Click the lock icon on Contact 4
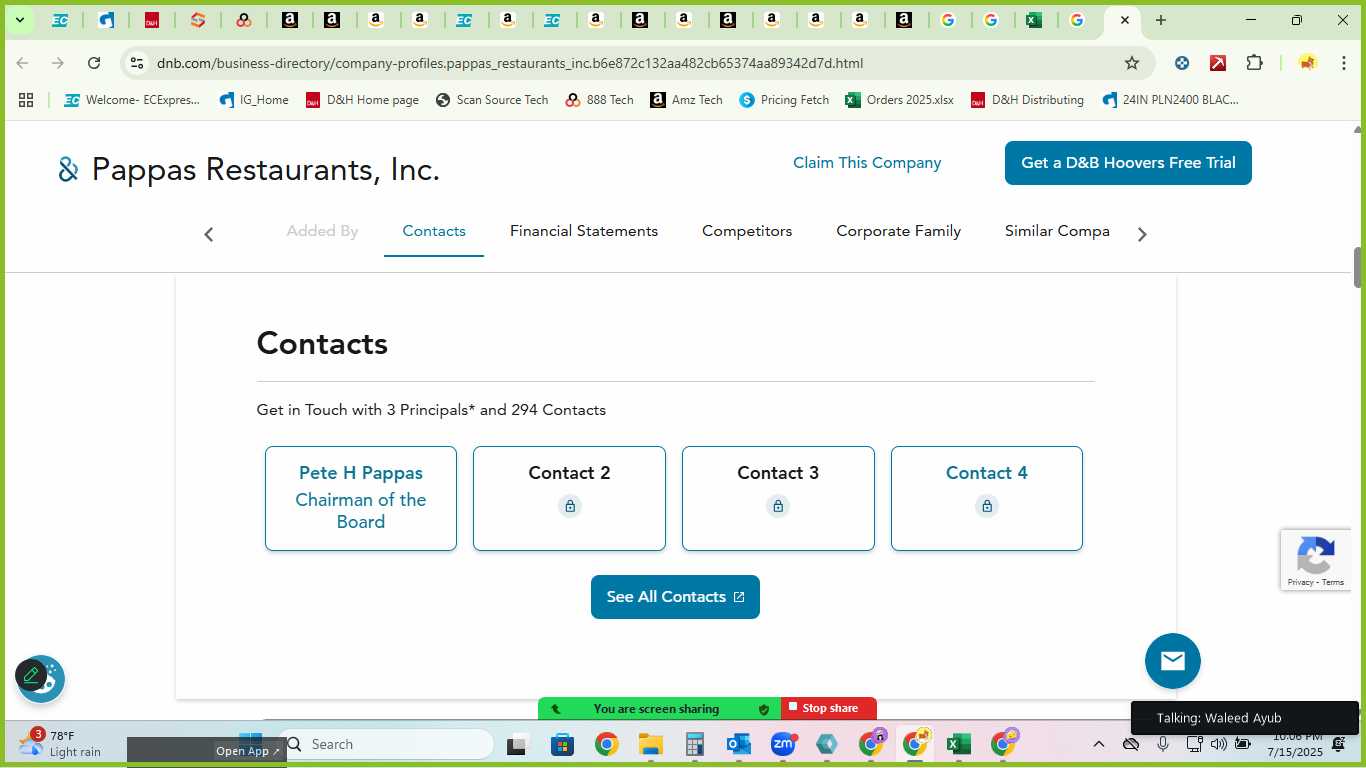 987,506
